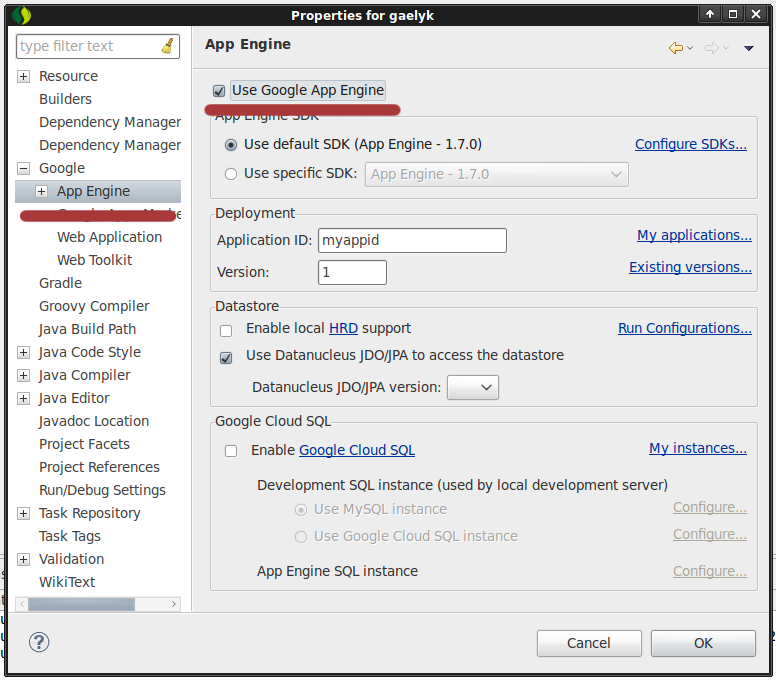Open the Gradle properties page
This screenshot has width=776, height=680.
pyautogui.click(x=60, y=283)
